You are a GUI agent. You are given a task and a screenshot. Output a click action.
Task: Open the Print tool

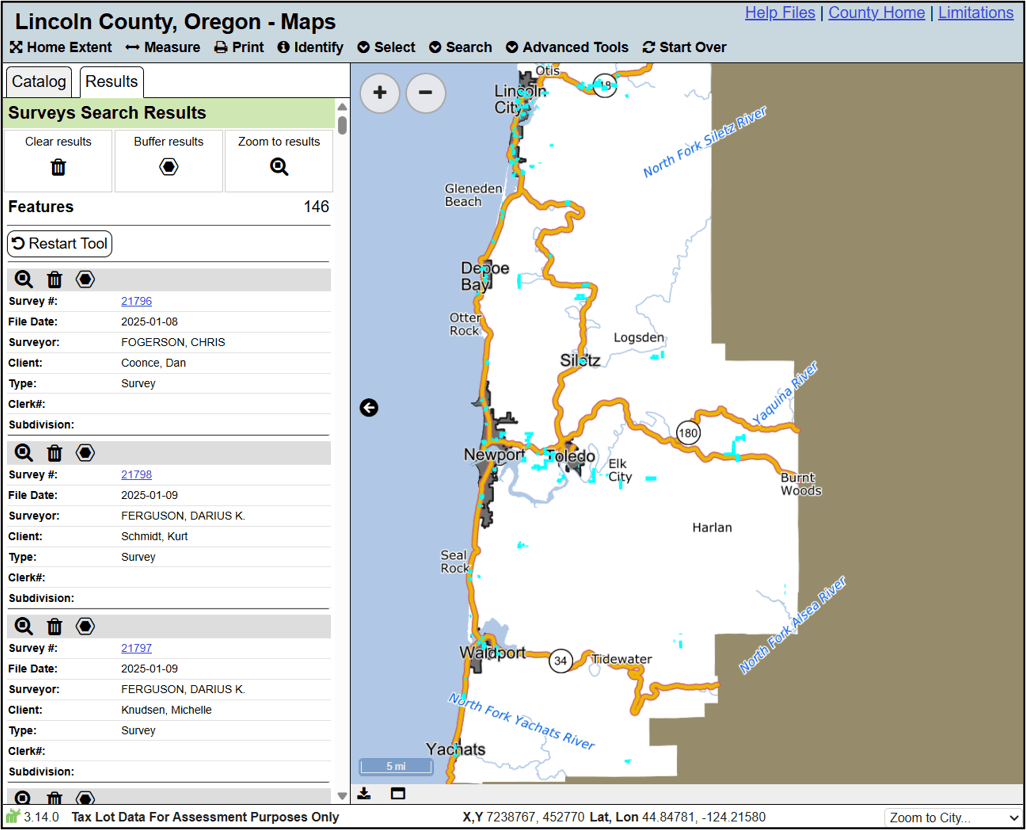239,47
